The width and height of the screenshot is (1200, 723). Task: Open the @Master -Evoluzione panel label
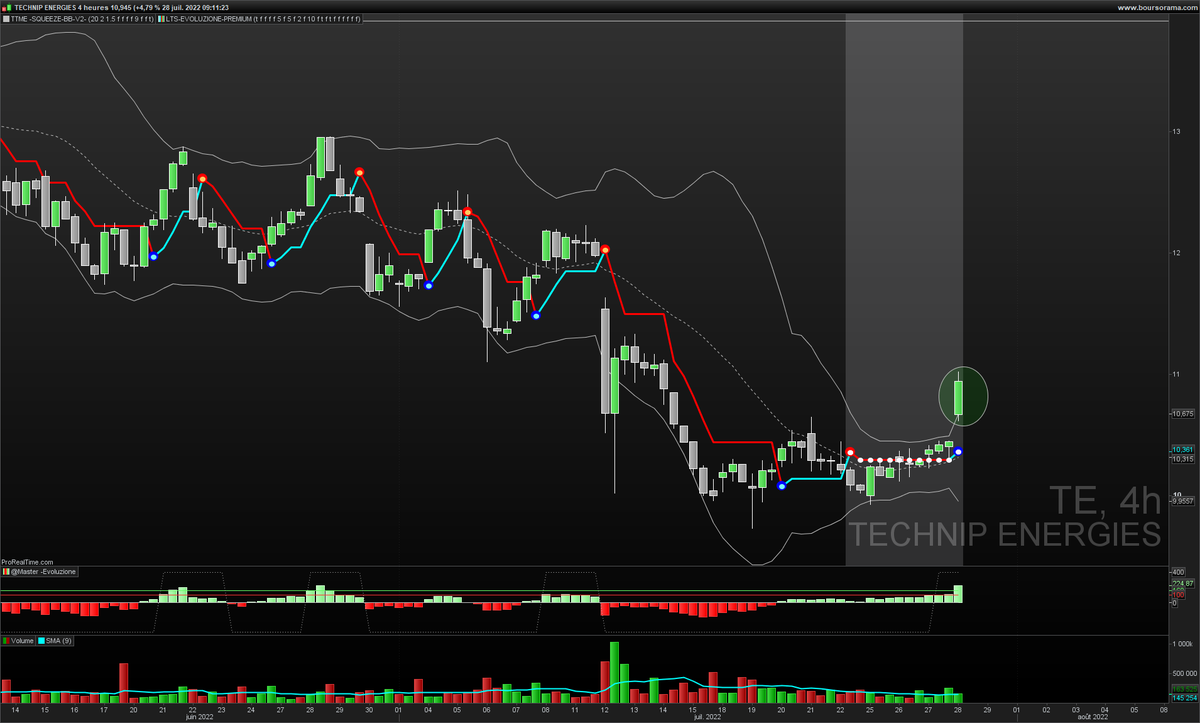[43, 571]
